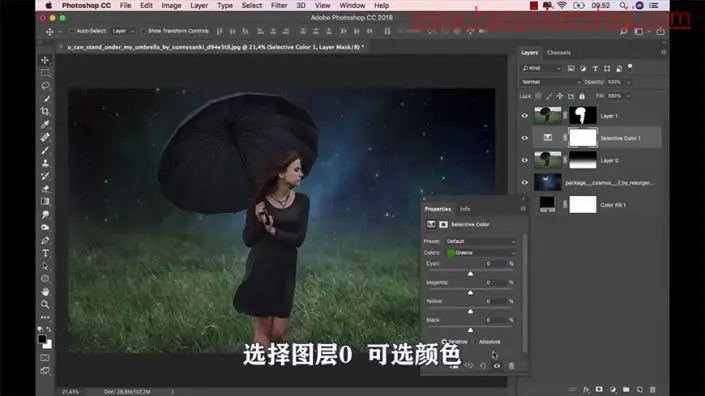The height and width of the screenshot is (396, 705).
Task: Select the Layer 0 gradient mask thumbnail
Action: pos(583,160)
